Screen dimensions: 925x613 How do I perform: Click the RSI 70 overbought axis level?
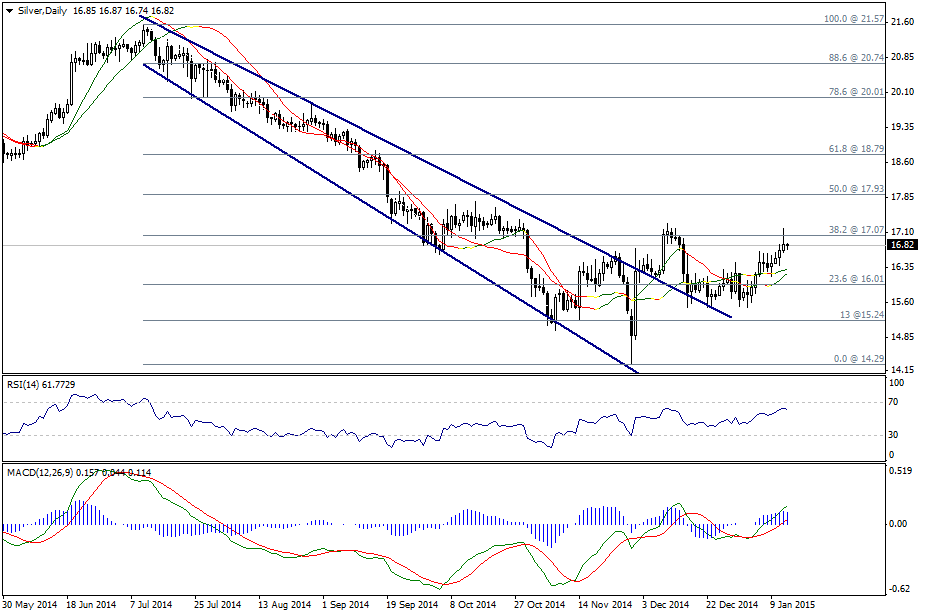(895, 402)
